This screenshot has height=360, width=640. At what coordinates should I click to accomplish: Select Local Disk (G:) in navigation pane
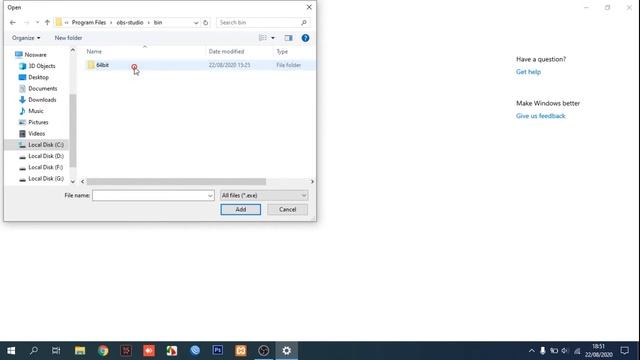click(x=46, y=179)
